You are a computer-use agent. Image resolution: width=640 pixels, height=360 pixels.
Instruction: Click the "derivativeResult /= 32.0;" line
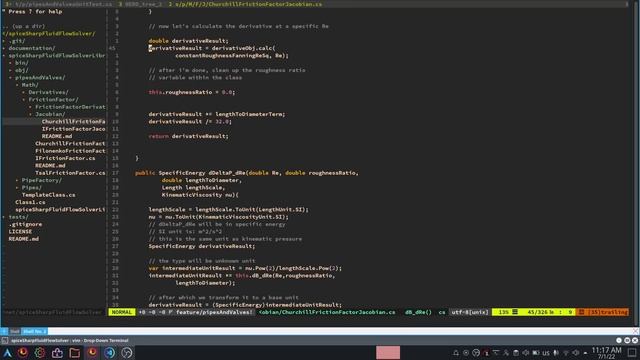190,122
